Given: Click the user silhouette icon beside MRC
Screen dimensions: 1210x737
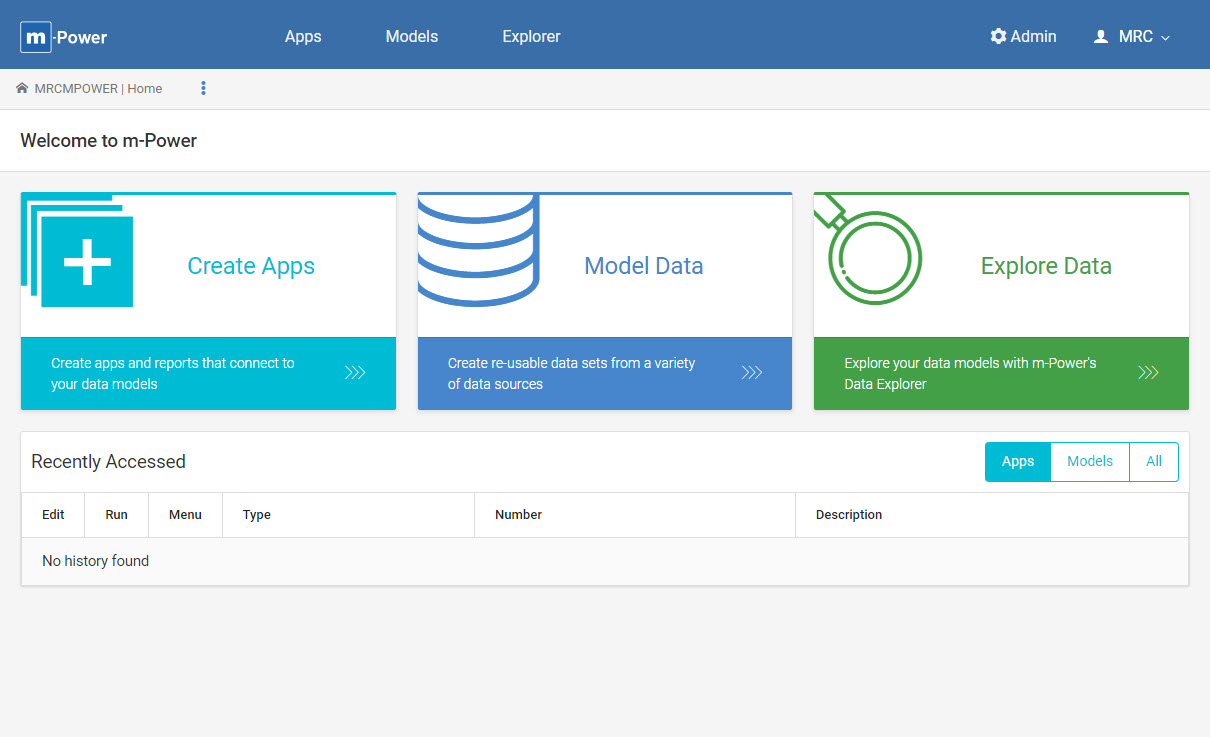Looking at the screenshot, I should point(1101,36).
